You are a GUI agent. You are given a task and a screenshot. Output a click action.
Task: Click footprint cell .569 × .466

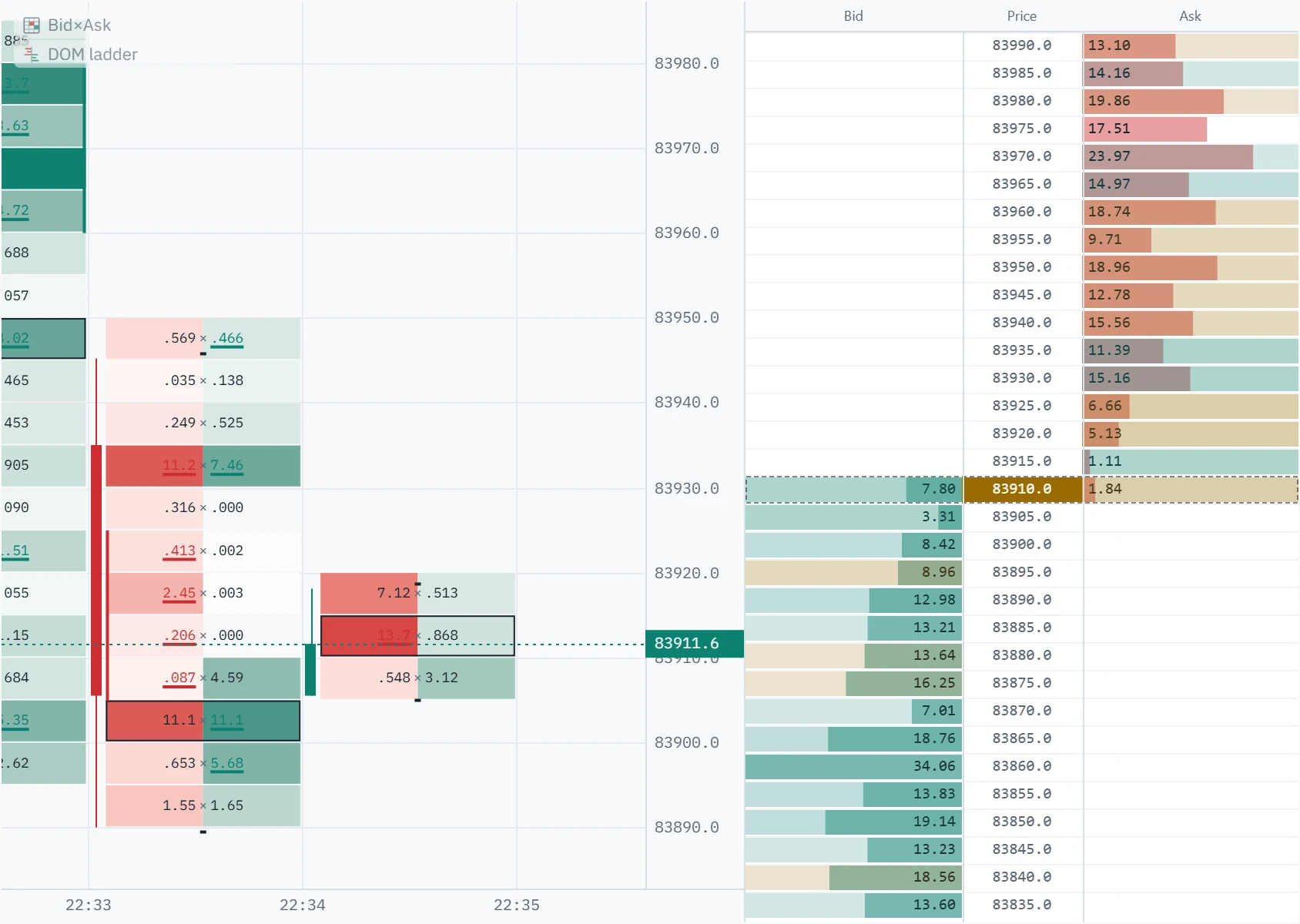tap(203, 338)
